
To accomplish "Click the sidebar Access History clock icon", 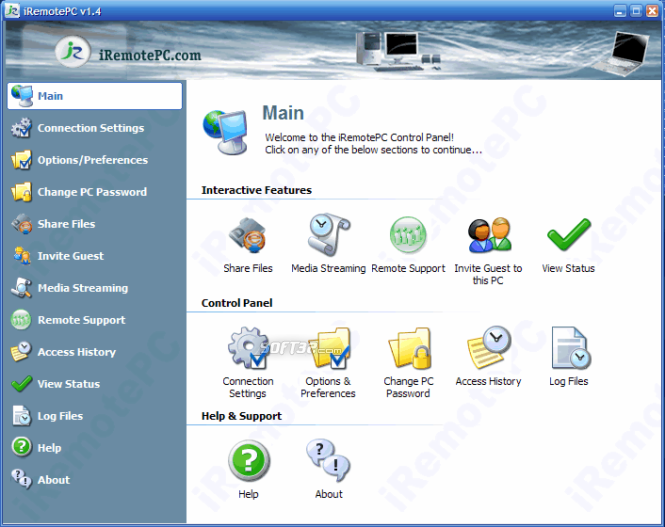I will [x=21, y=352].
